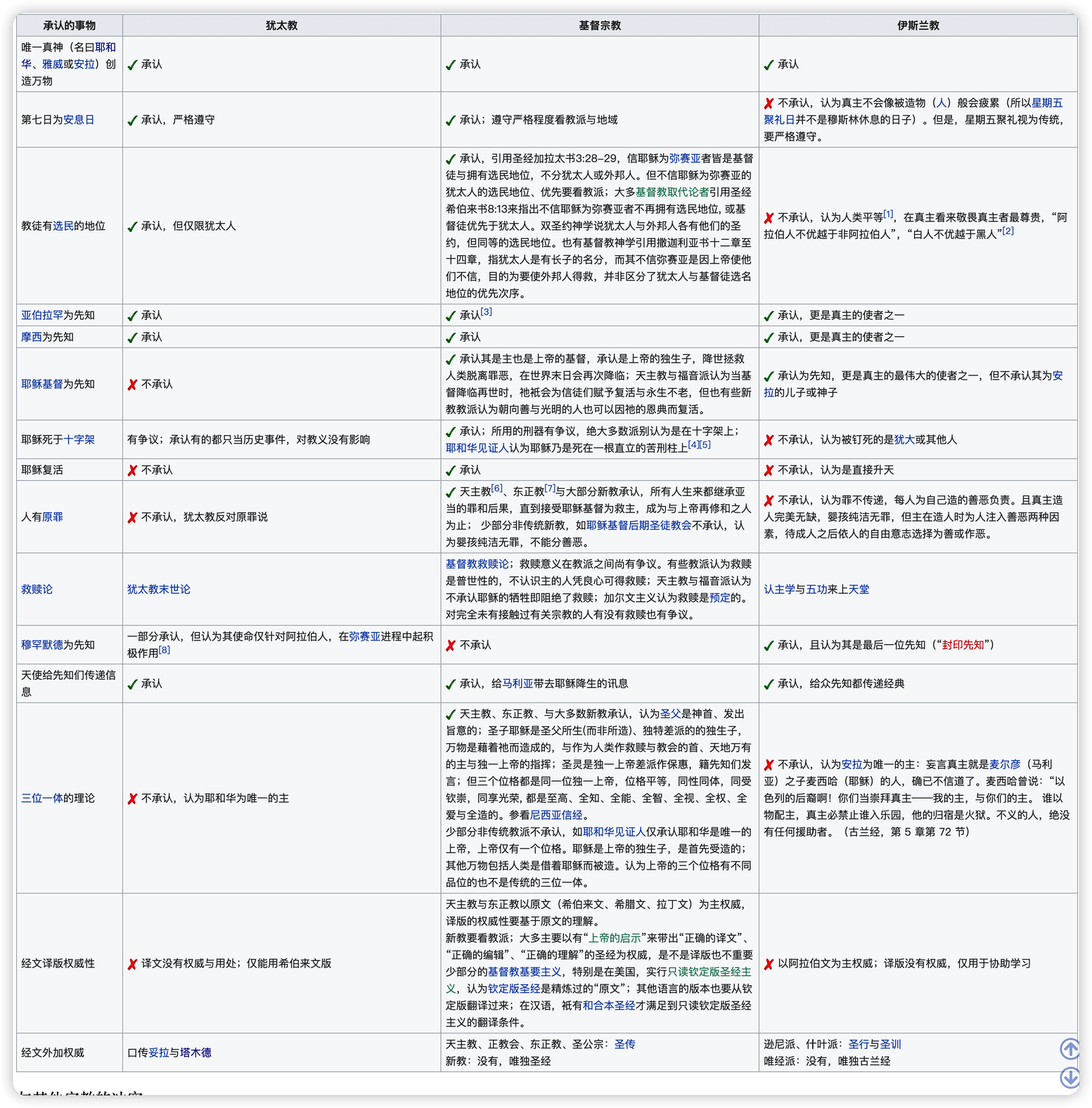Click footnote reference [5]
Image resolution: width=1092 pixels, height=1108 pixels.
click(705, 444)
